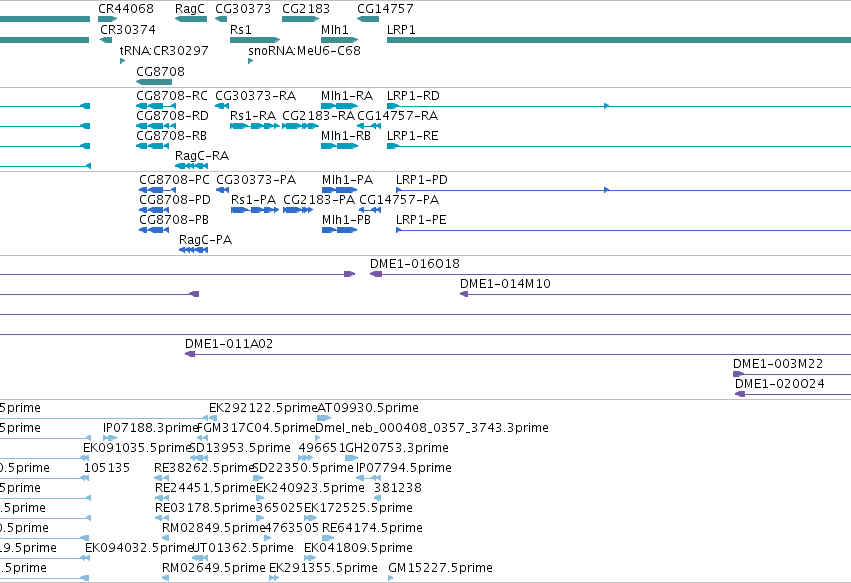
Task: Click transcript Rs1-RA
Action: click(253, 116)
